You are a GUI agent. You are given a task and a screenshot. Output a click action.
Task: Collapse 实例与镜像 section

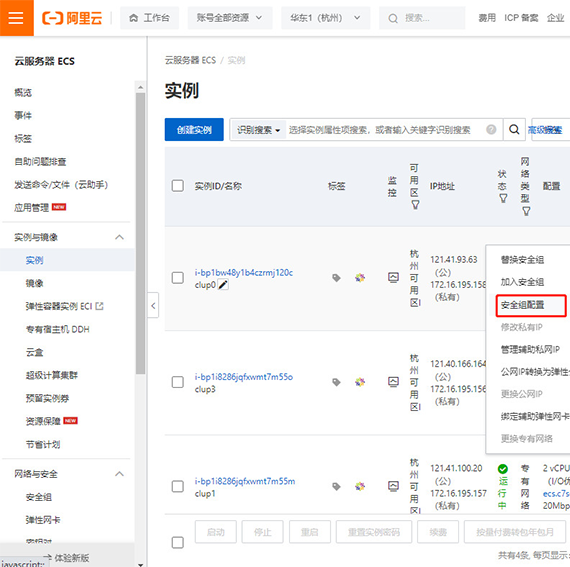[119, 237]
